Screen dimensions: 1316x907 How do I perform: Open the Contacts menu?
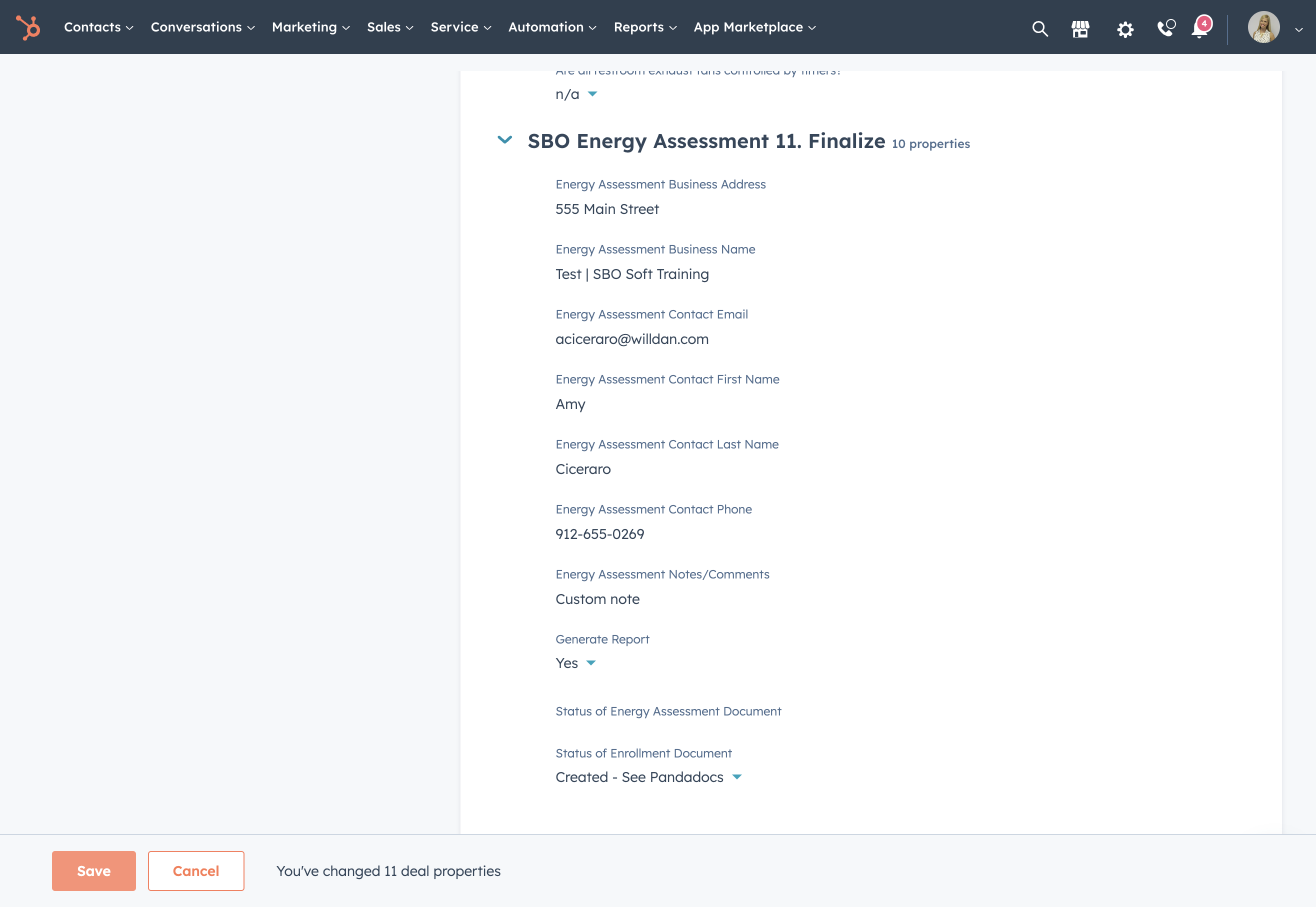click(98, 27)
